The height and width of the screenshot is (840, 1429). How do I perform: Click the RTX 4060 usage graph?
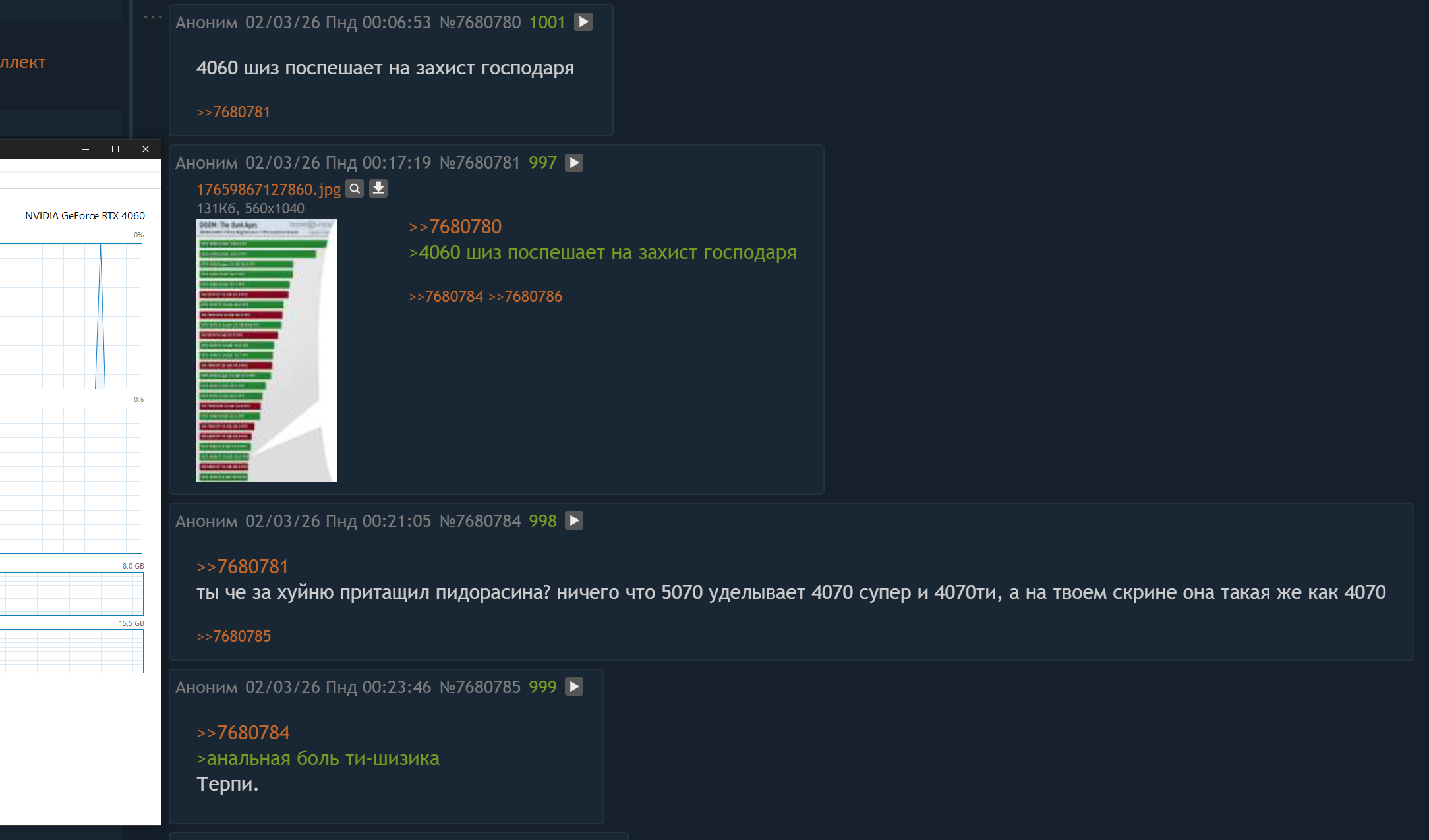(71, 316)
